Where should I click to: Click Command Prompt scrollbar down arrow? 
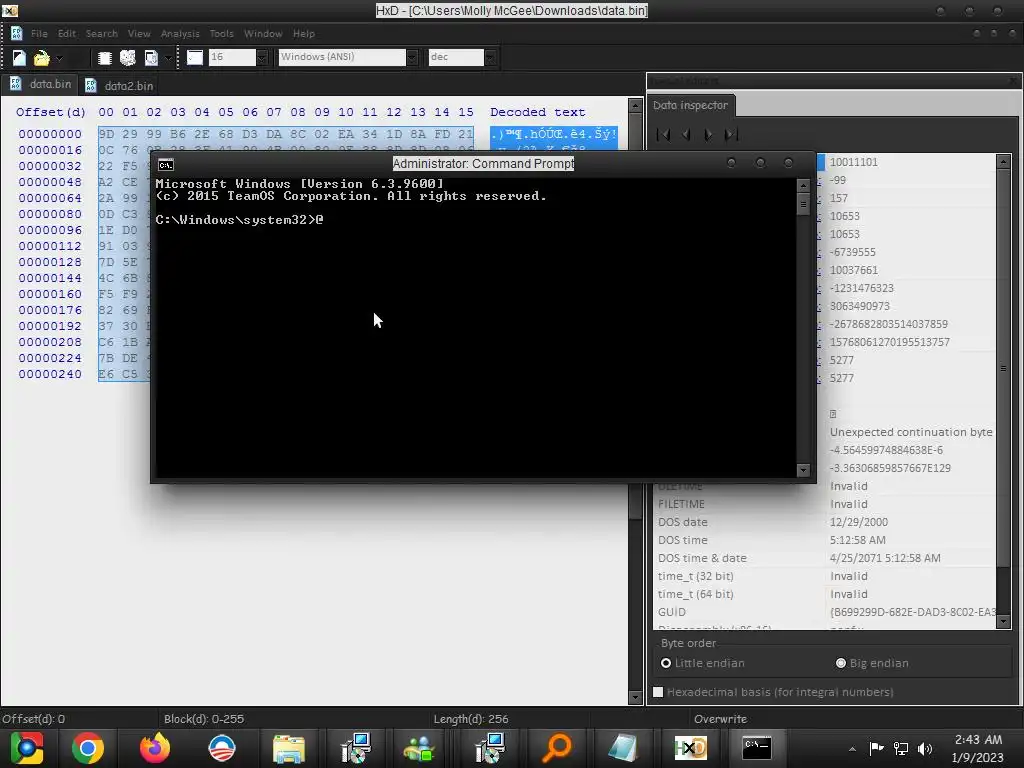click(x=803, y=470)
